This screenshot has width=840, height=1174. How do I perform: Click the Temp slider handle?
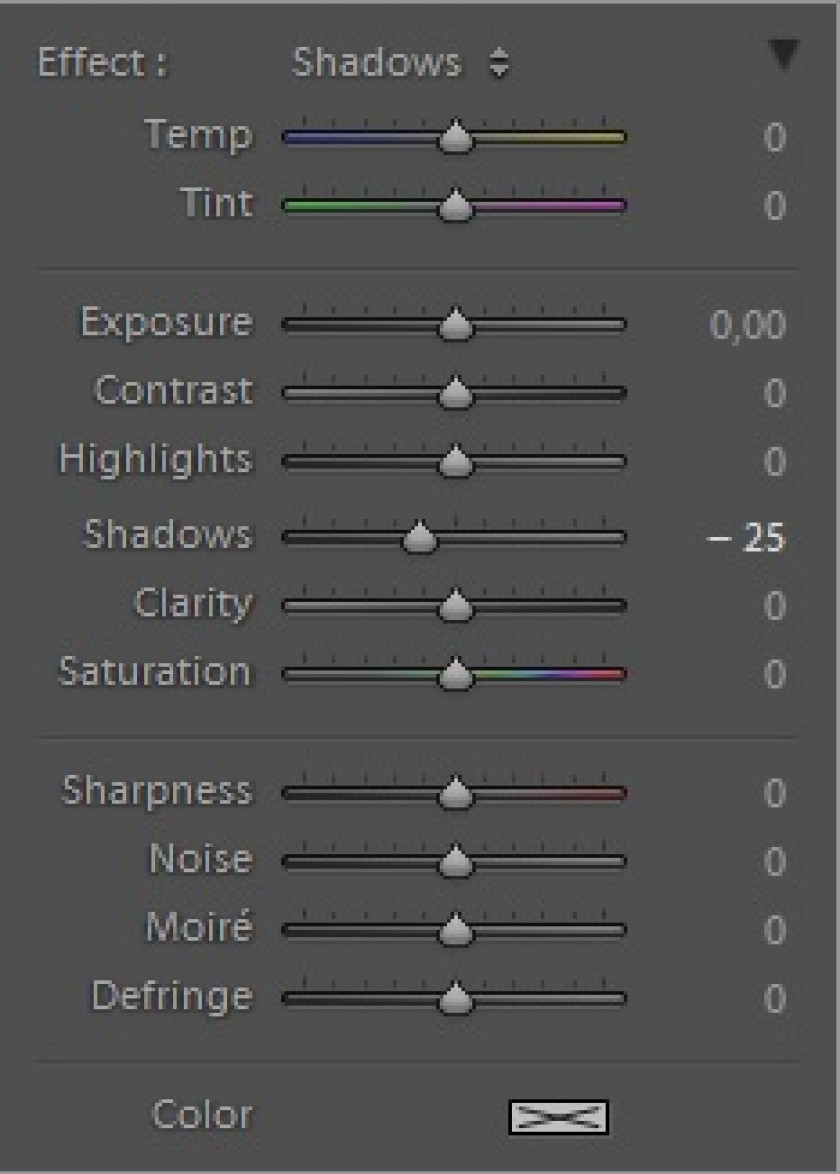[x=455, y=137]
